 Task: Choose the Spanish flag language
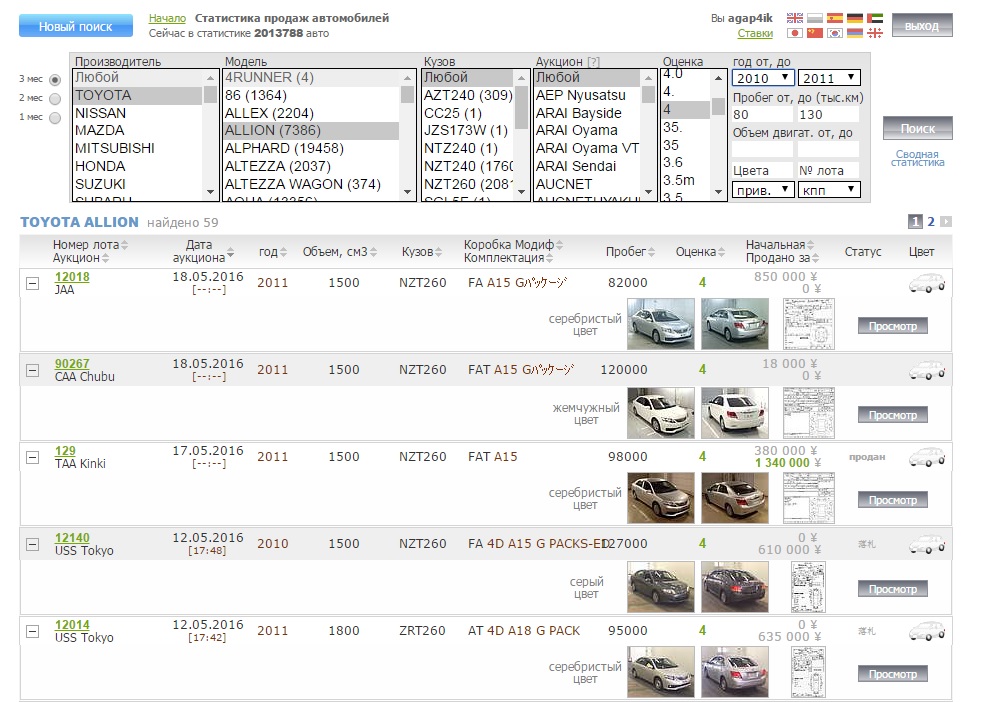click(x=834, y=18)
